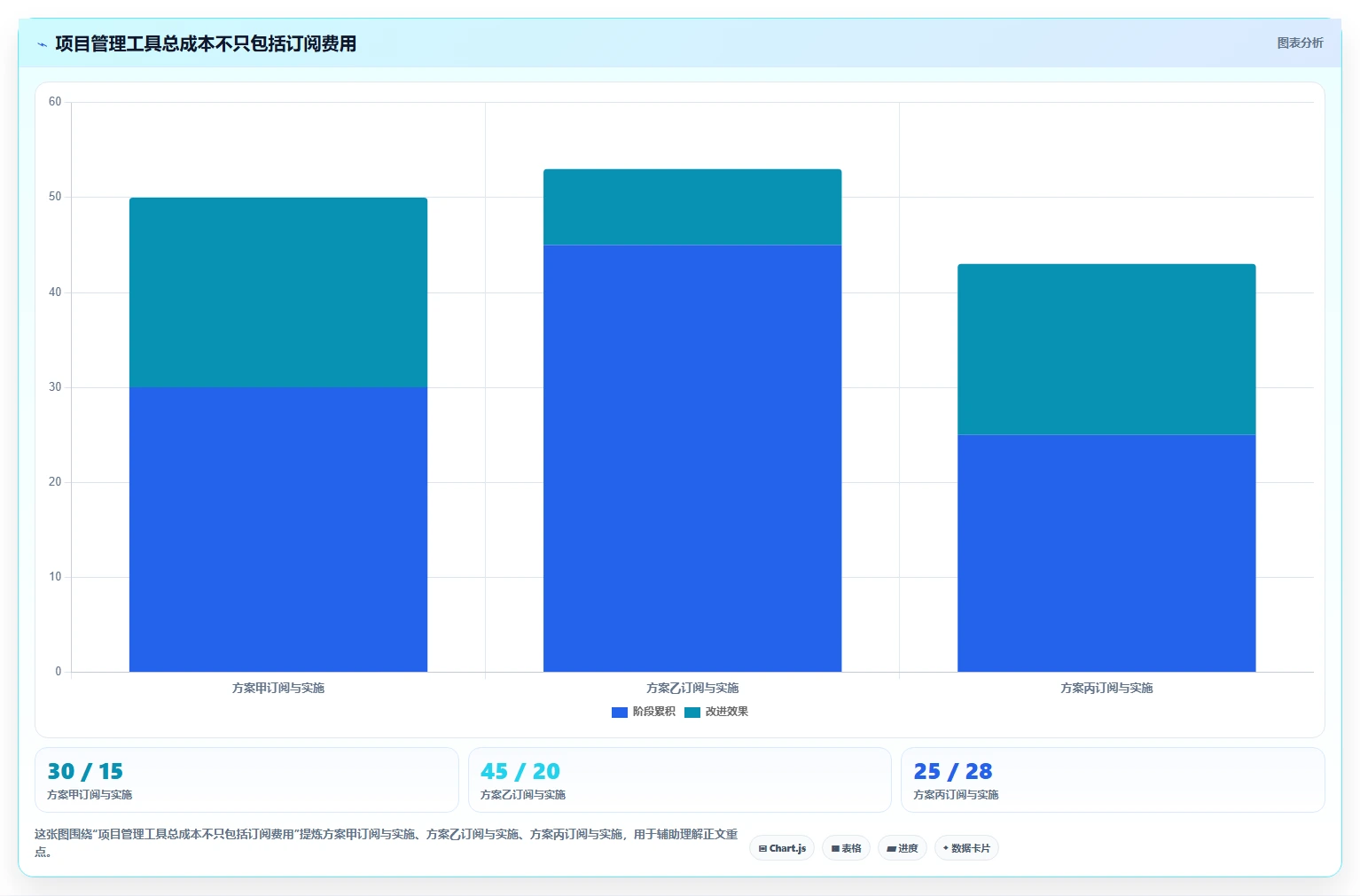Click the chart title 项目管理工具总成本不只包括订阅费用

tap(206, 43)
